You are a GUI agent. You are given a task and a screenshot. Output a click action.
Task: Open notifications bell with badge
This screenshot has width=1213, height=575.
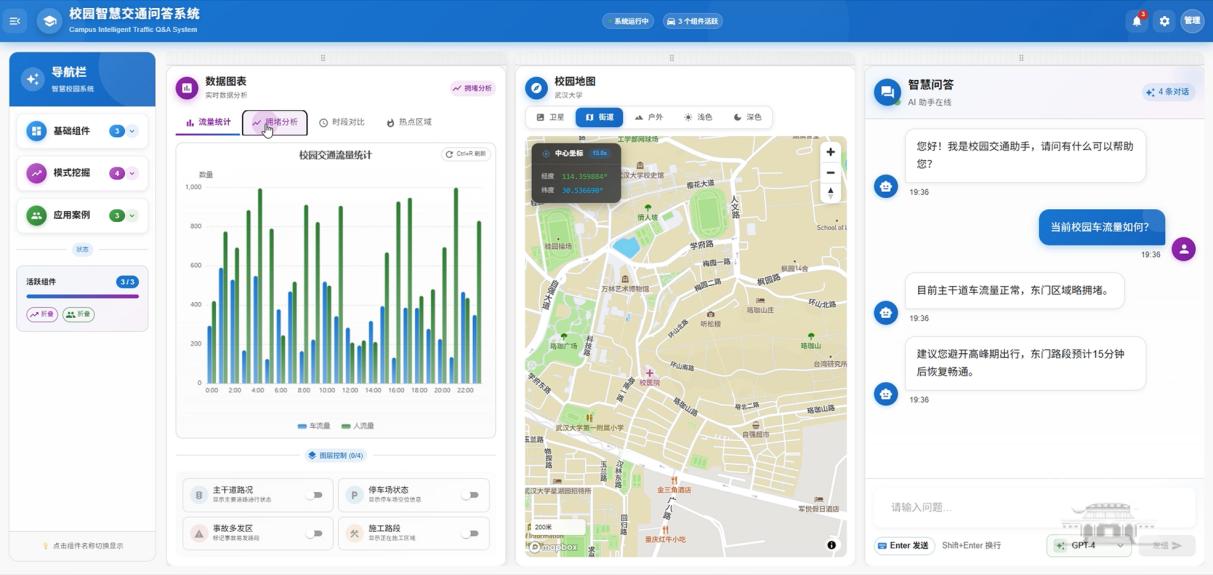click(x=1137, y=20)
